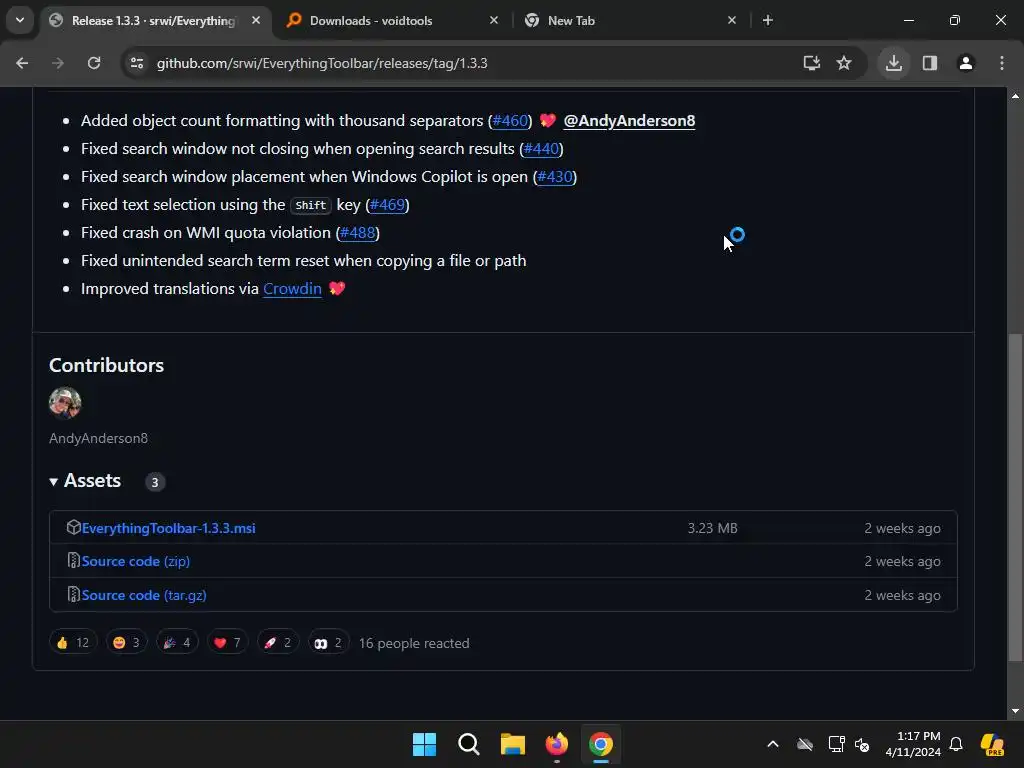Screen dimensions: 1024x768
Task: Close the Downloads - voidtools tab
Action: 494,20
